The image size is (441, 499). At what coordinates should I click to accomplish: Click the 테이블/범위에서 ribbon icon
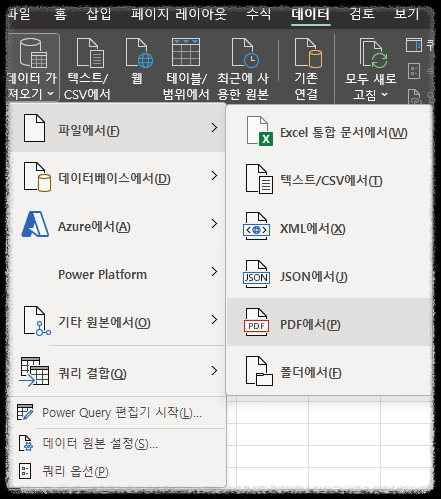click(186, 52)
